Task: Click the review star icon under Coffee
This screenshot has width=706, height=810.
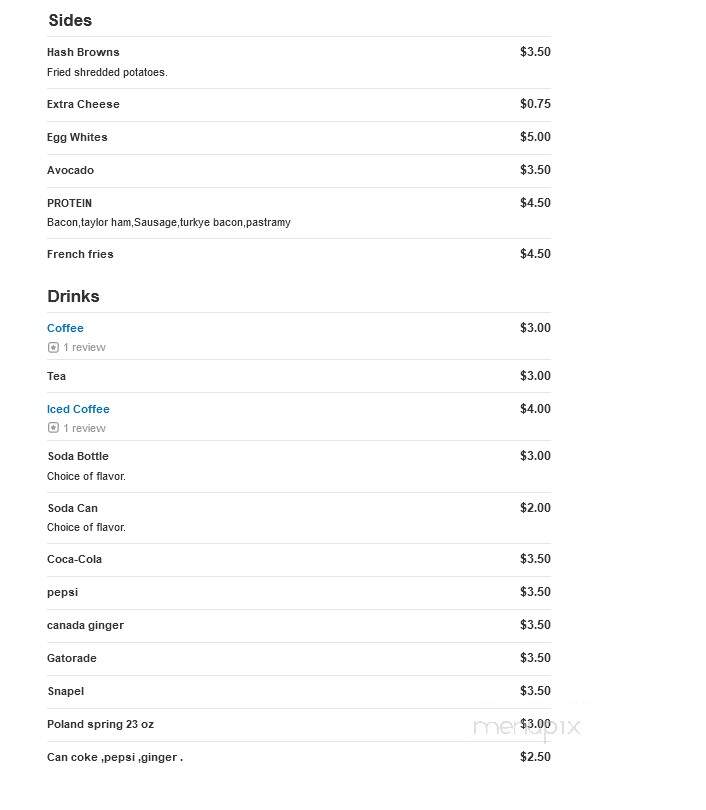Action: pos(53,347)
